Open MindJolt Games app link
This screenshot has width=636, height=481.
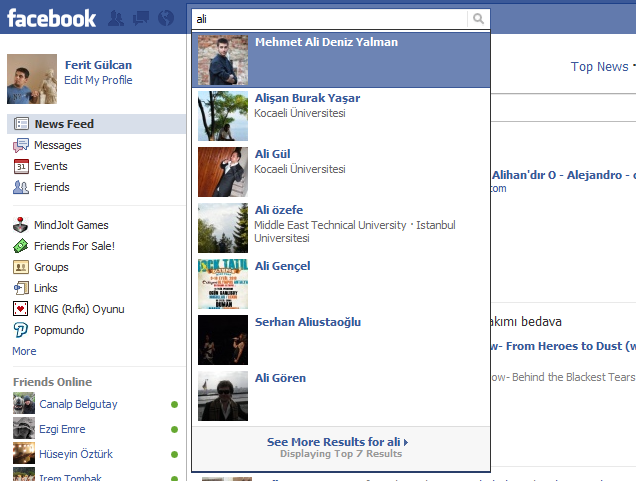(x=71, y=225)
